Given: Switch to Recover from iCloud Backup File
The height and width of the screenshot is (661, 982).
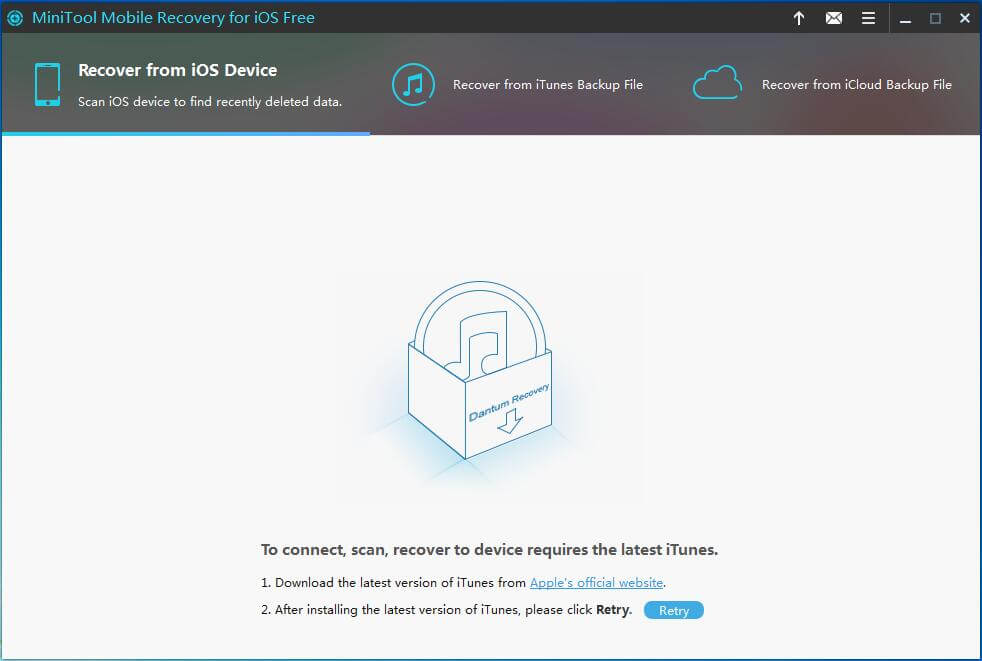Looking at the screenshot, I should [856, 85].
